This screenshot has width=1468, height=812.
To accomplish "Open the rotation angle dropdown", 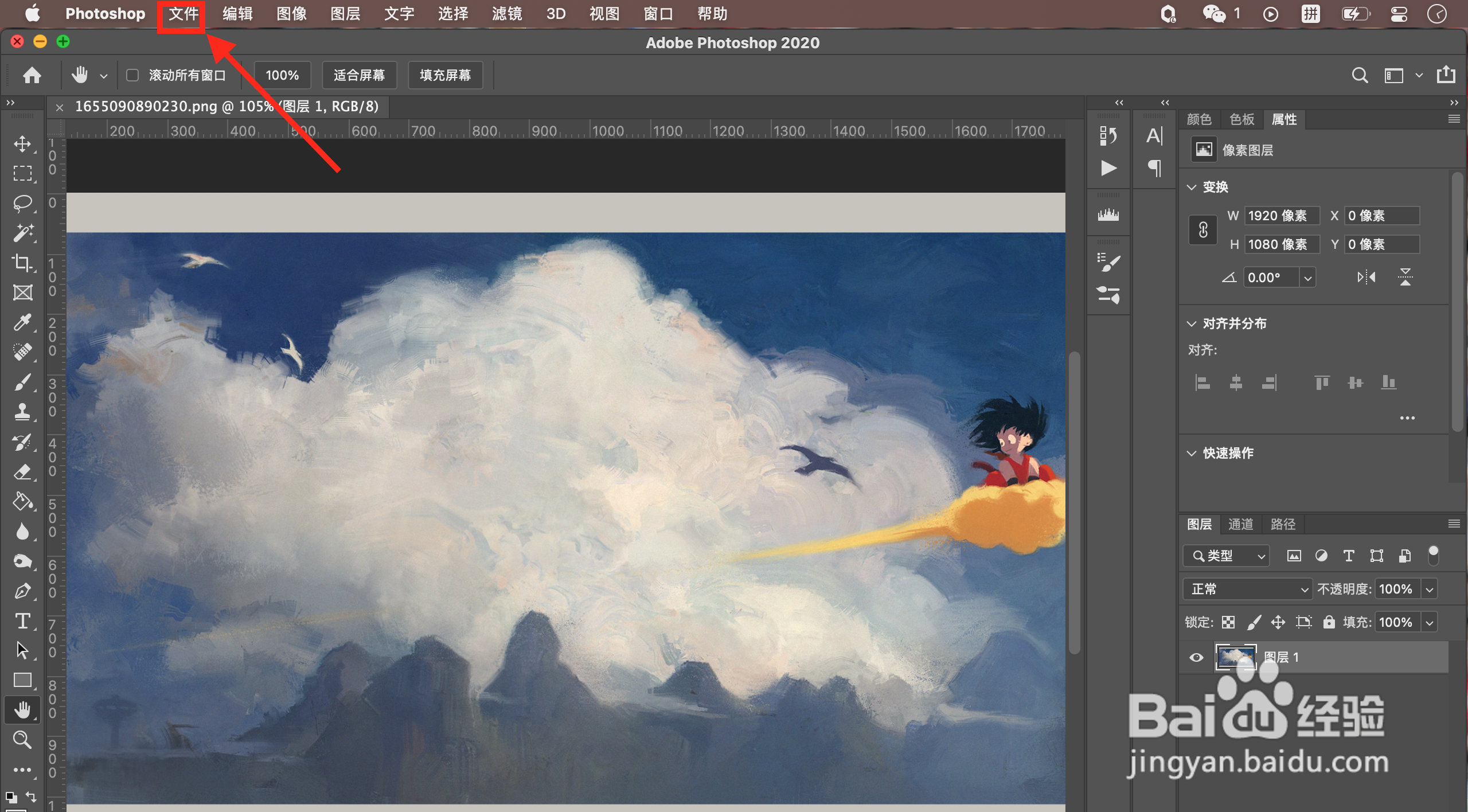I will (1307, 278).
